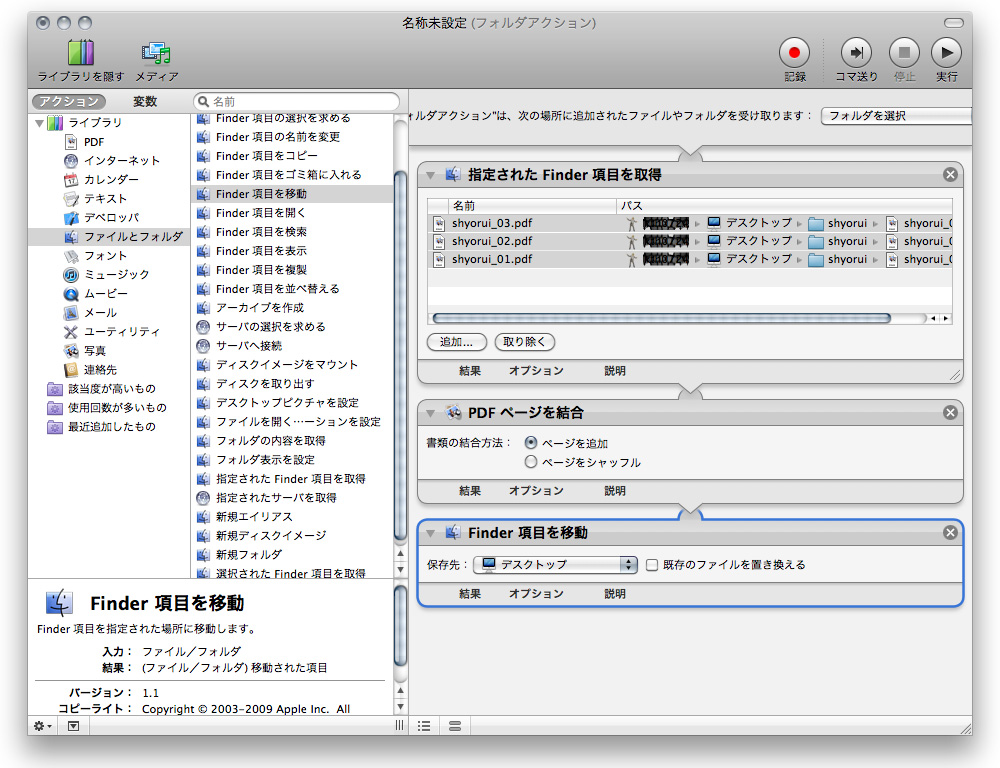Collapse the PDF ページを結合 action
This screenshot has width=1000, height=768.
[x=430, y=413]
